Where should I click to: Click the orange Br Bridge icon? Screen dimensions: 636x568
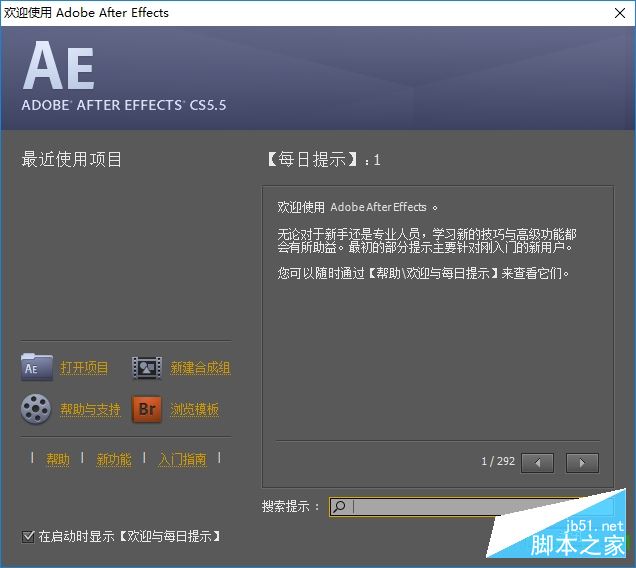click(147, 409)
